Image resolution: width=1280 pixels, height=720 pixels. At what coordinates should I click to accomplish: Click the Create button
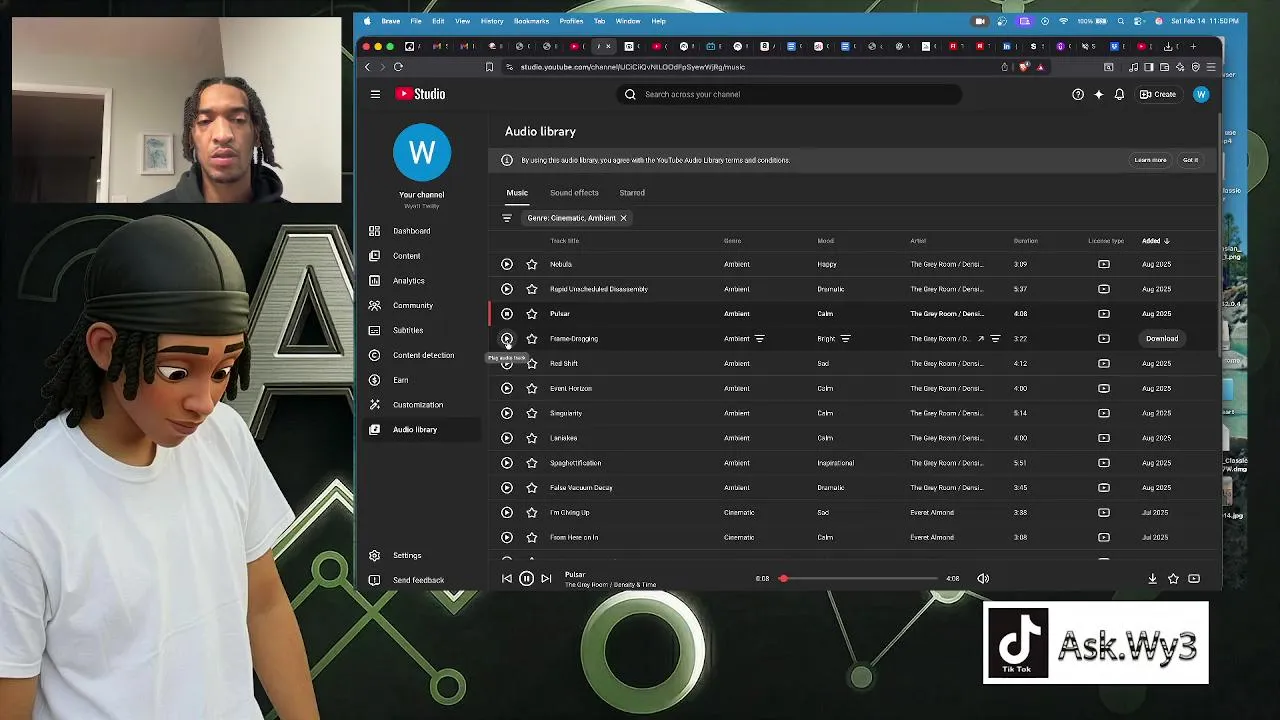tap(1158, 94)
